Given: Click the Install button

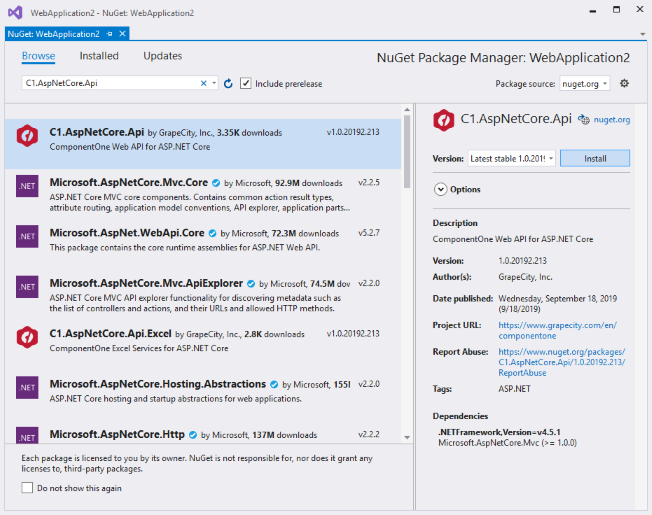Looking at the screenshot, I should (x=594, y=159).
